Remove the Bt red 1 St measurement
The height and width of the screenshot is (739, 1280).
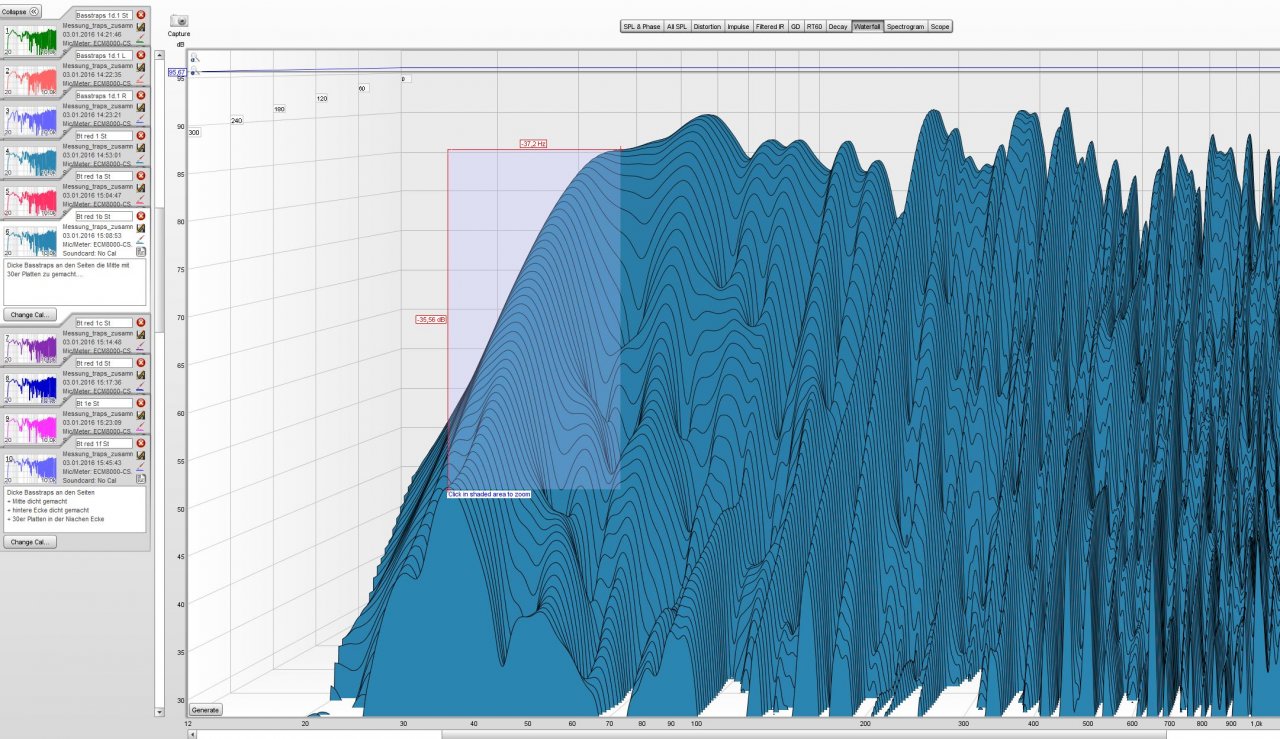click(141, 135)
